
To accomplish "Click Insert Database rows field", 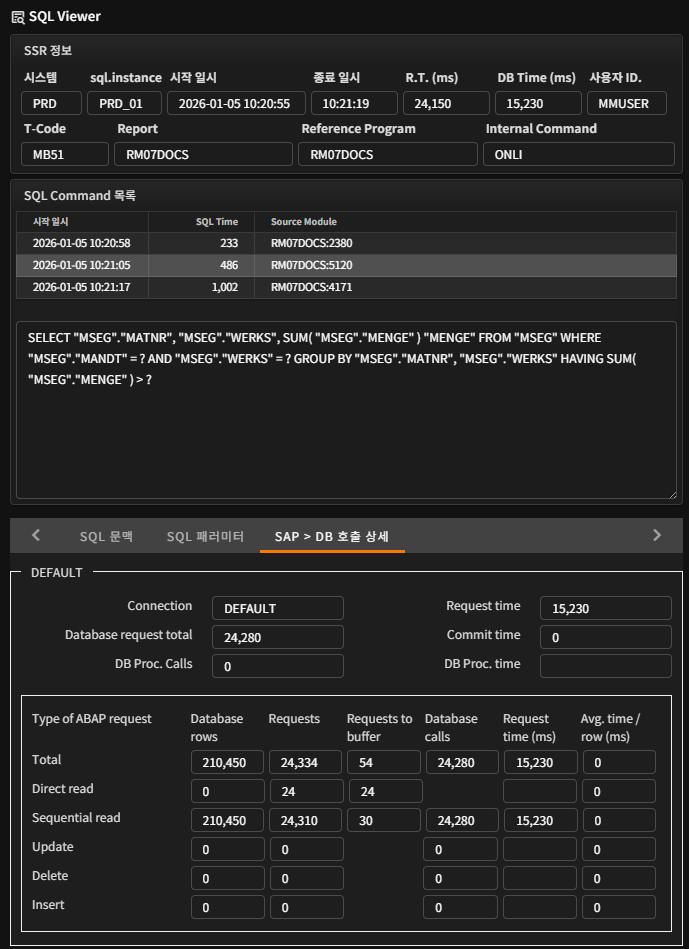I will pyautogui.click(x=228, y=907).
